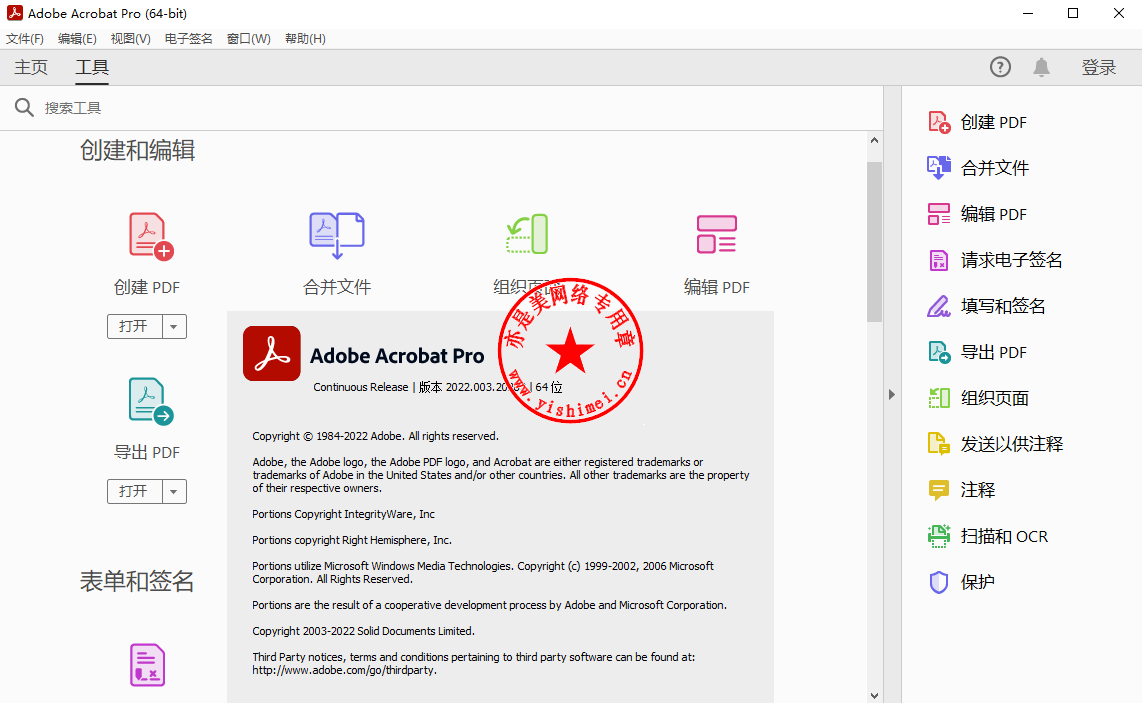
Task: Expand dropdown arrow beside 创建 PDF 打开 button
Action: pos(174,326)
